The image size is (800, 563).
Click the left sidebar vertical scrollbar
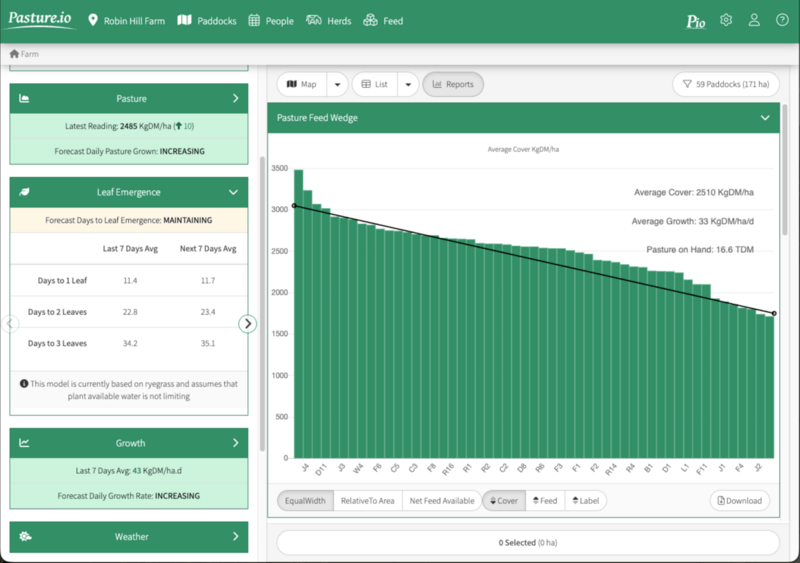(x=262, y=304)
